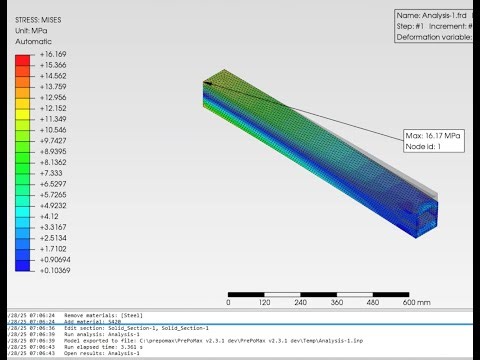Click the '360' scale bar label
This screenshot has height=360, width=480.
point(337,302)
